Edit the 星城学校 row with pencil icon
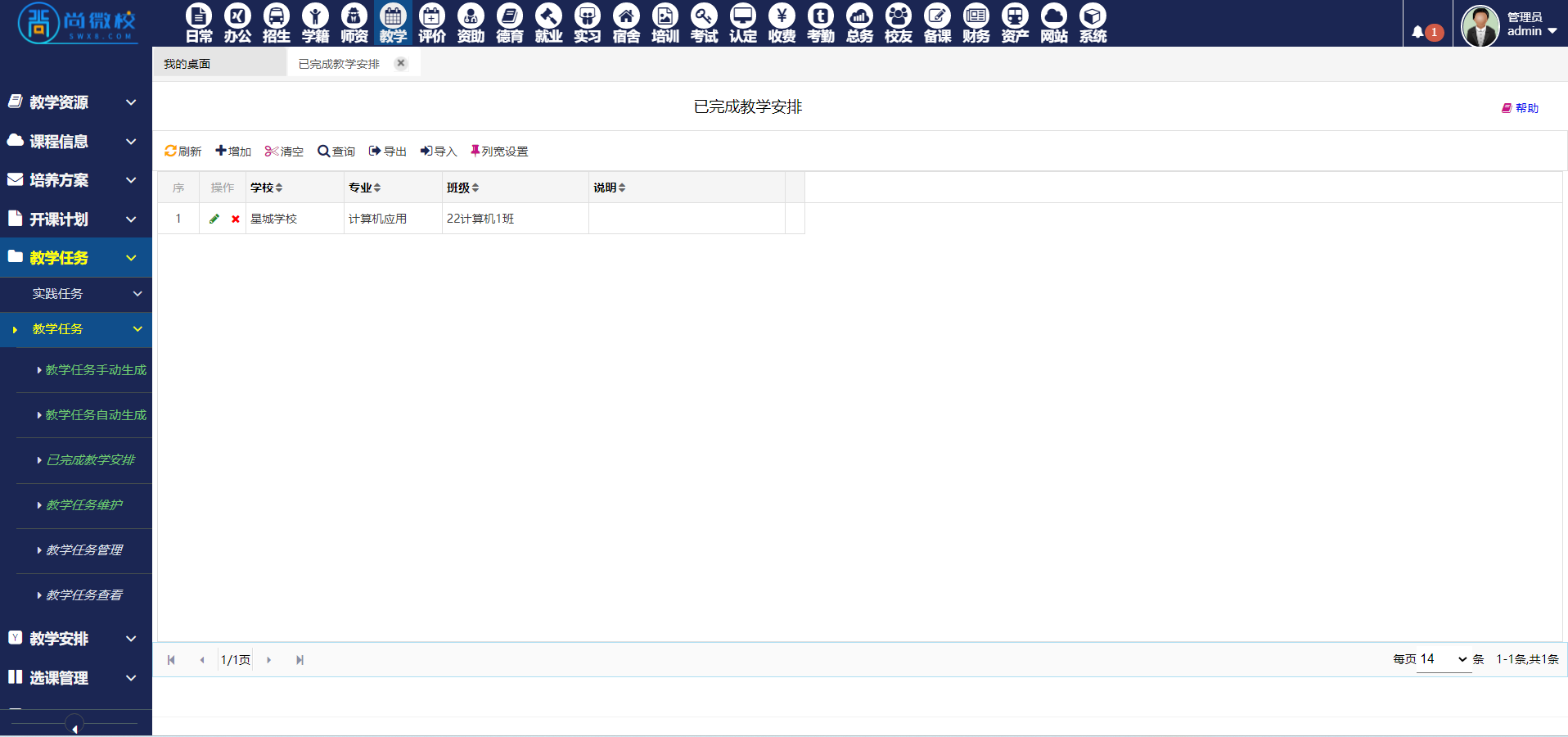 click(214, 219)
